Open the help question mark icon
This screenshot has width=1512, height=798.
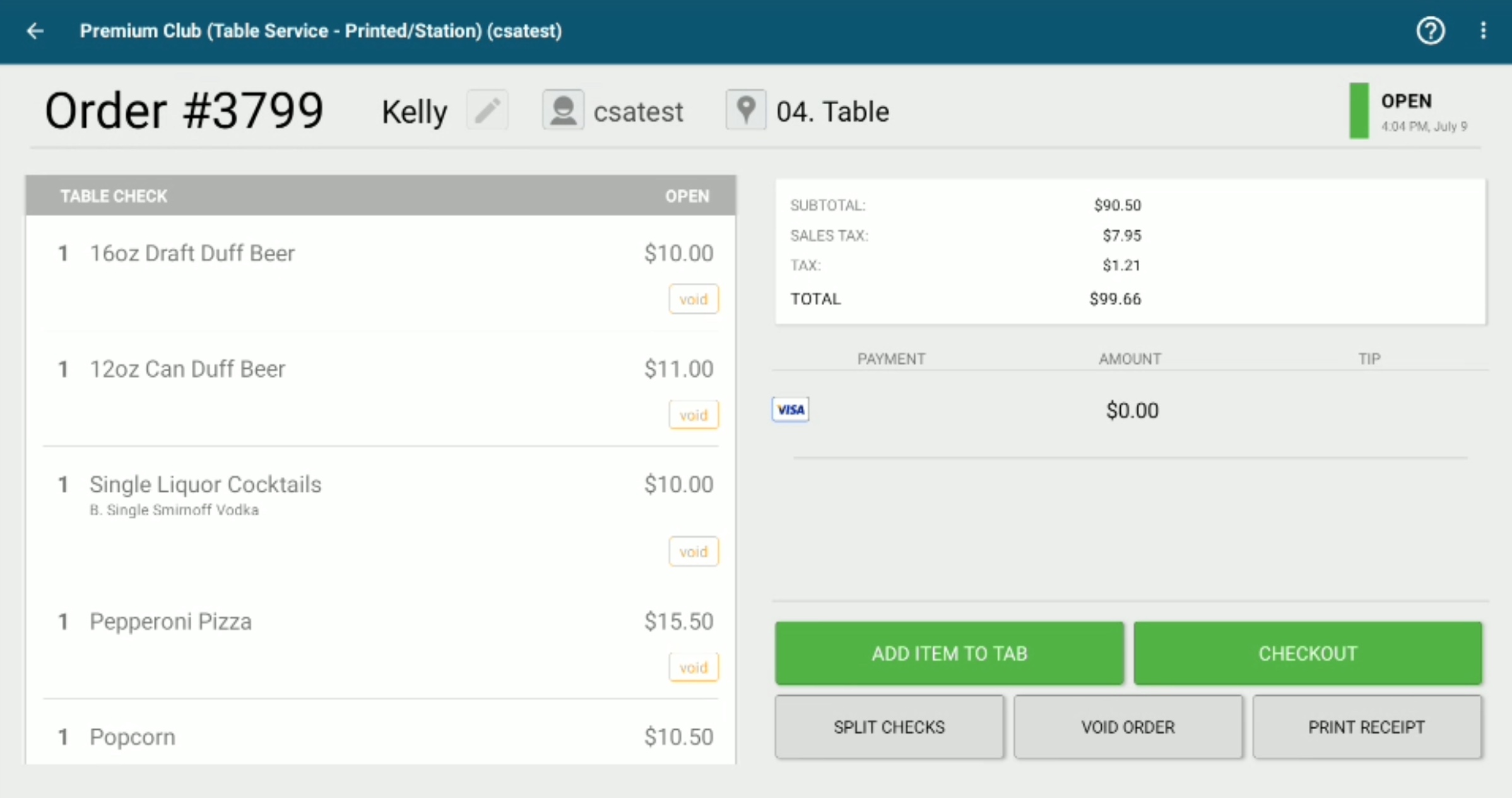[1430, 31]
